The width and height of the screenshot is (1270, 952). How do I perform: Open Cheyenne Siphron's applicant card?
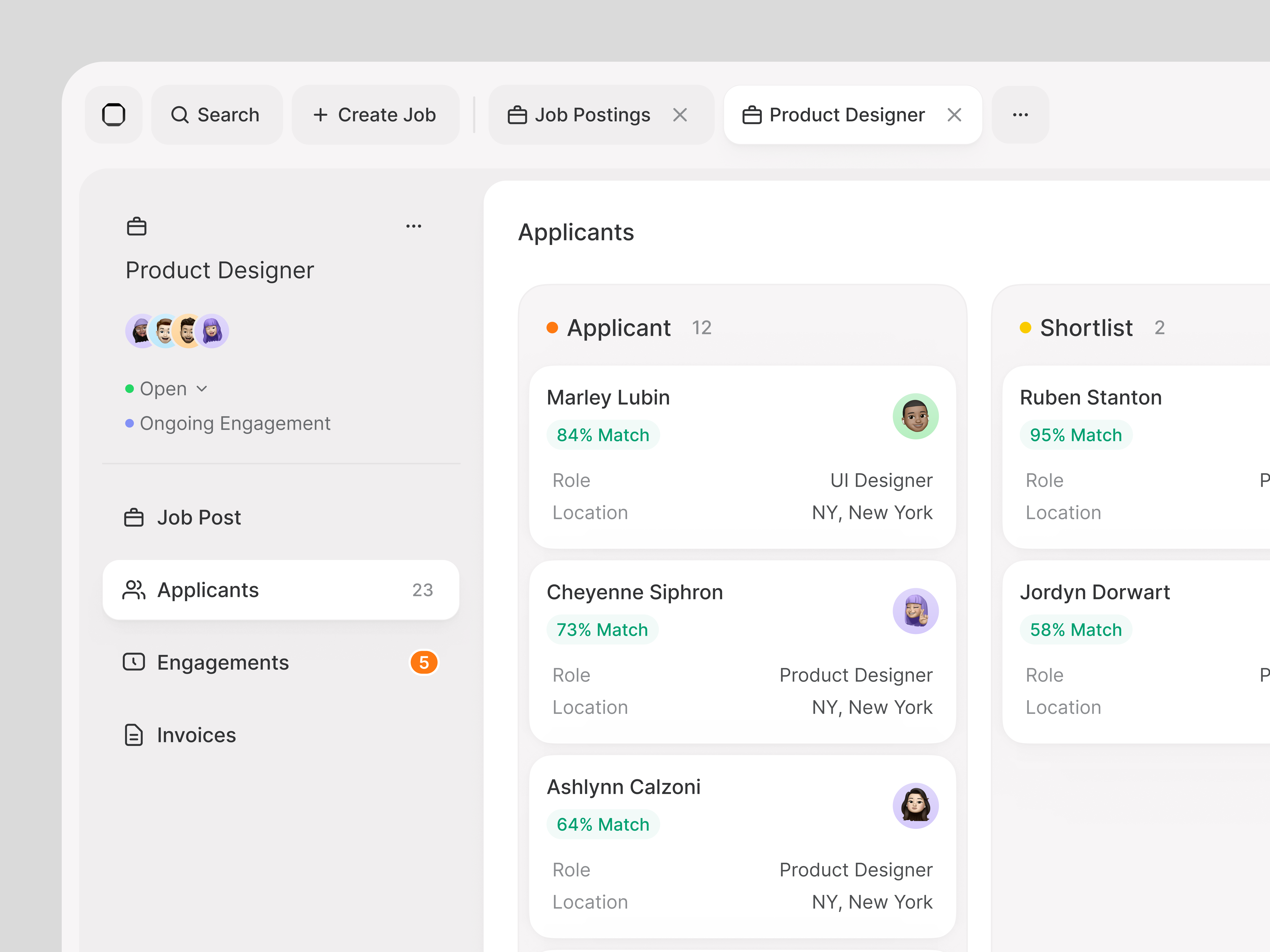742,652
